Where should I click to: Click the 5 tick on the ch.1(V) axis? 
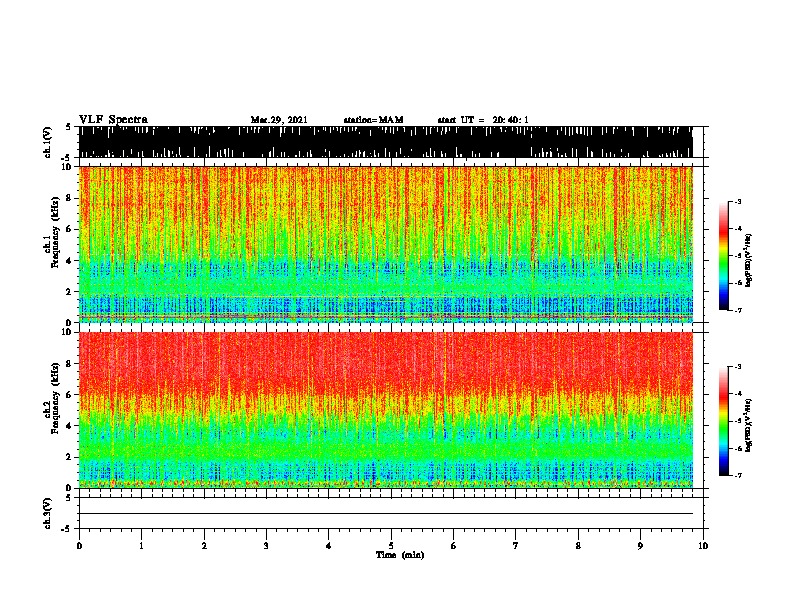point(68,127)
